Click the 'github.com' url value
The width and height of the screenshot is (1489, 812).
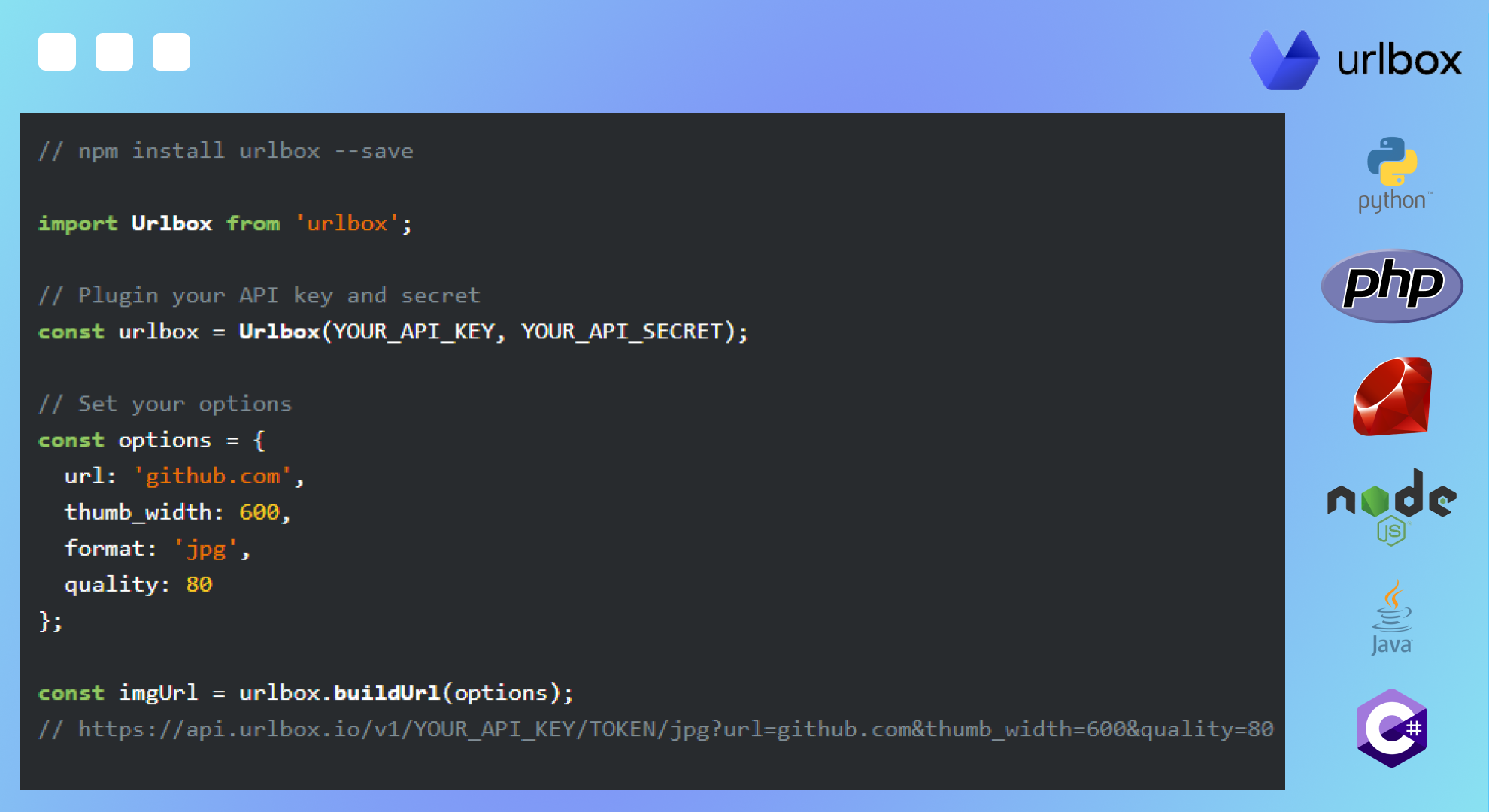(x=212, y=476)
